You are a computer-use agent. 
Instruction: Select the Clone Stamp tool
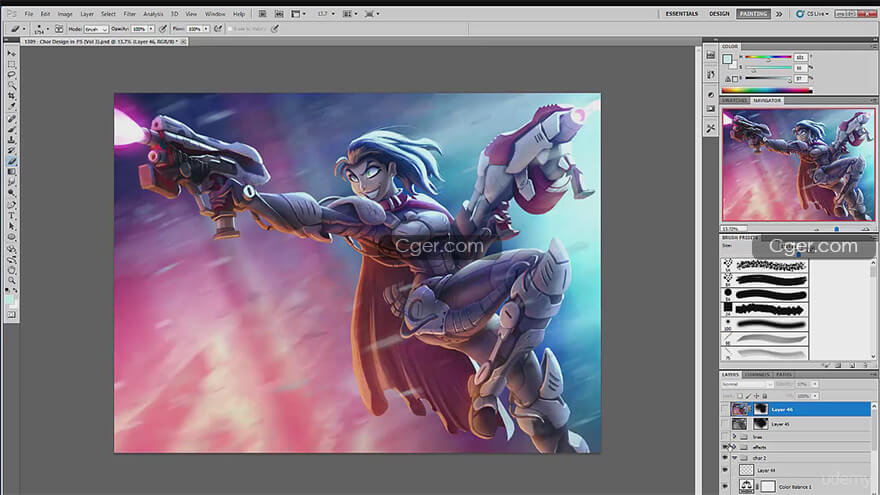11,140
